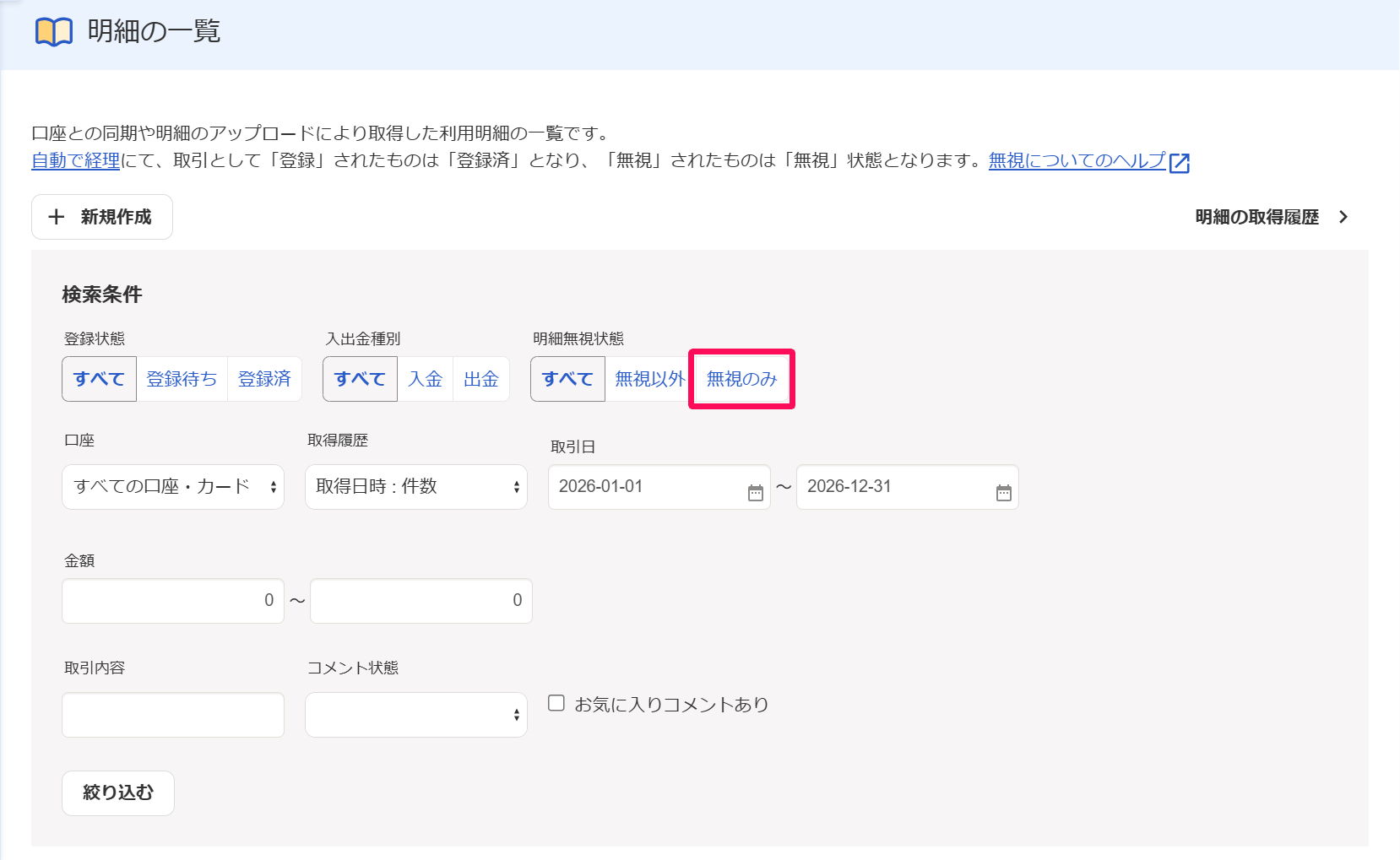Click the end date field 2026-12-31
Screen dimensions: 1400x860
[x=908, y=487]
